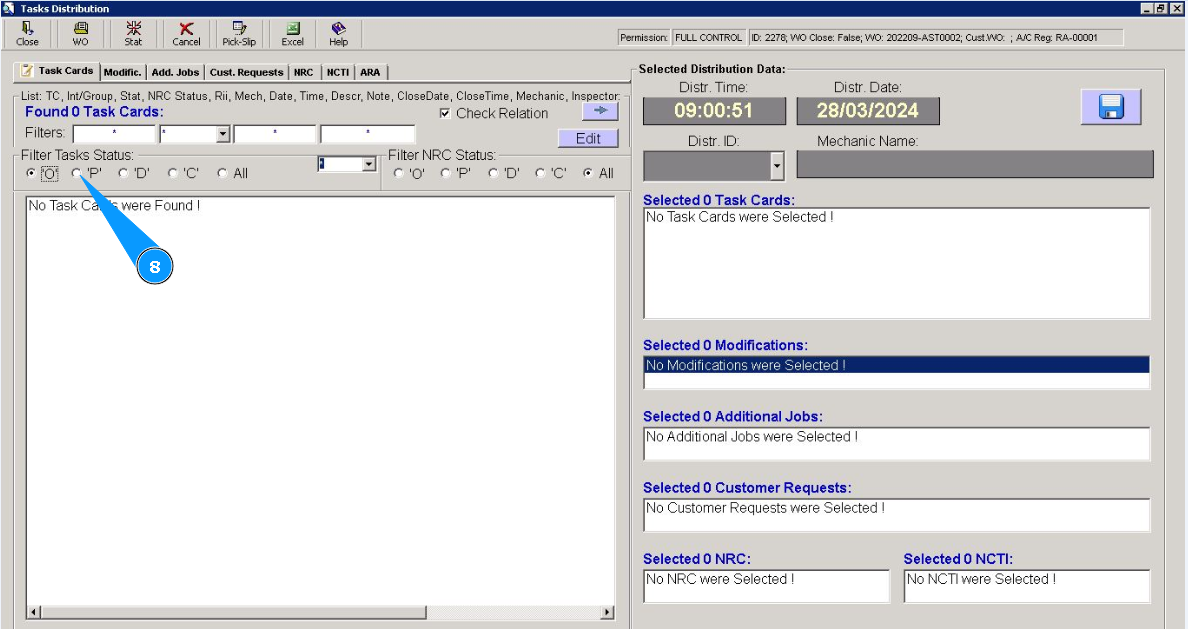The width and height of the screenshot is (1188, 629).
Task: Click 'No NRC were Selected !' text
Action: tap(720, 579)
